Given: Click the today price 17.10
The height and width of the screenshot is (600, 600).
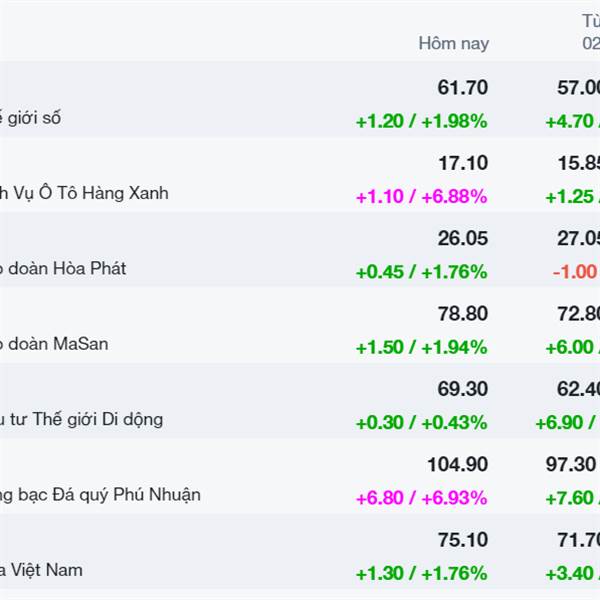Looking at the screenshot, I should [462, 163].
